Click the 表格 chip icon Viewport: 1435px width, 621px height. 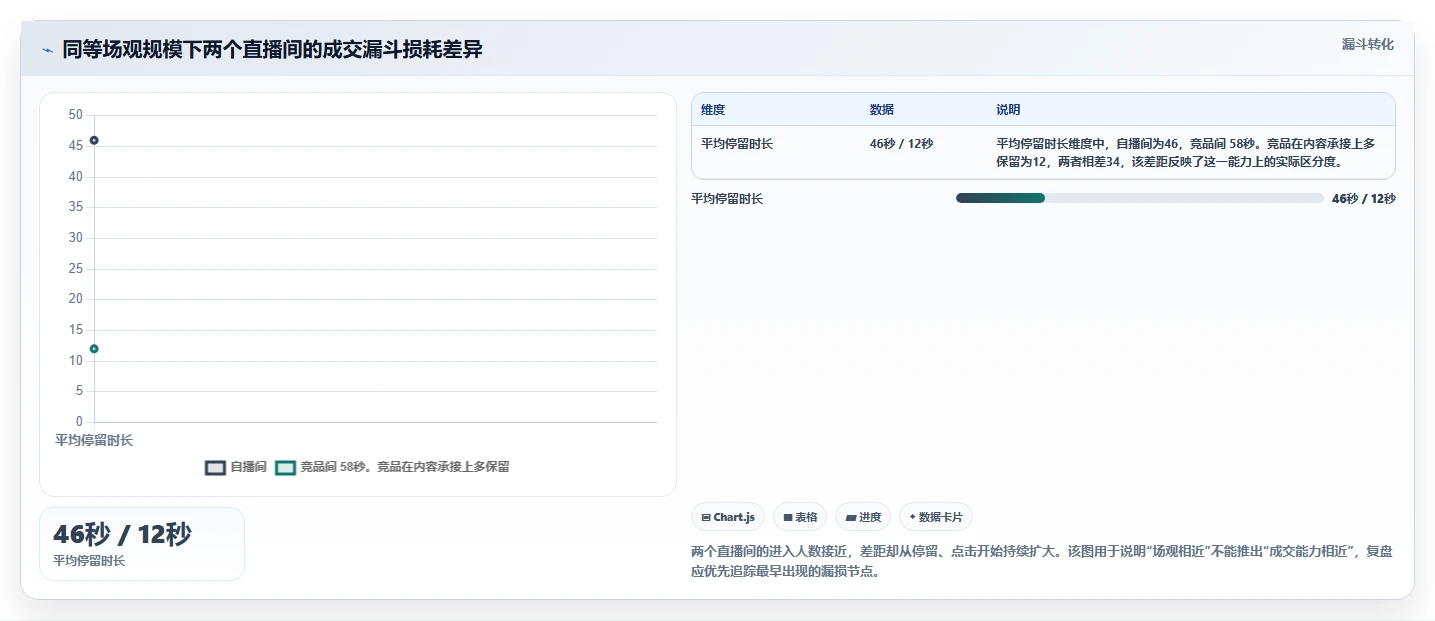pos(788,517)
